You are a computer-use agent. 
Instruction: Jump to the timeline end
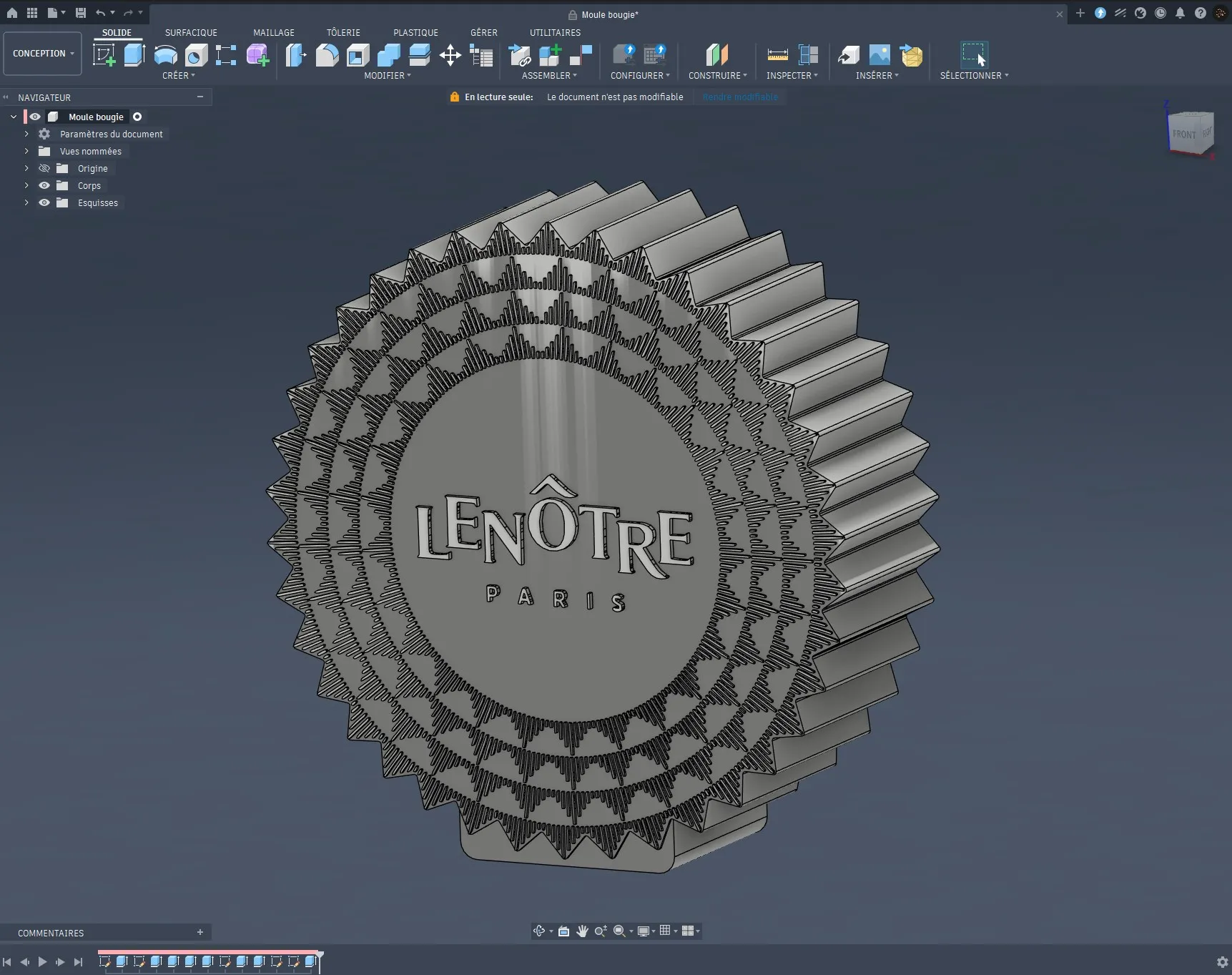click(x=79, y=962)
